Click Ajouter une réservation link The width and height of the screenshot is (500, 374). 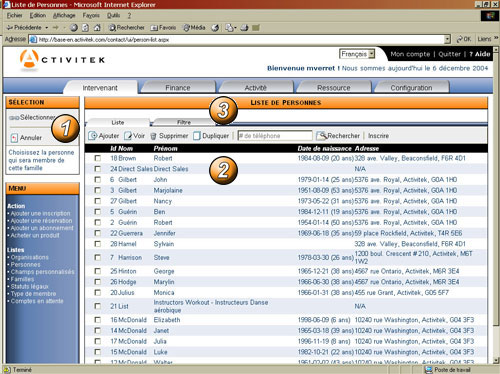point(41,221)
